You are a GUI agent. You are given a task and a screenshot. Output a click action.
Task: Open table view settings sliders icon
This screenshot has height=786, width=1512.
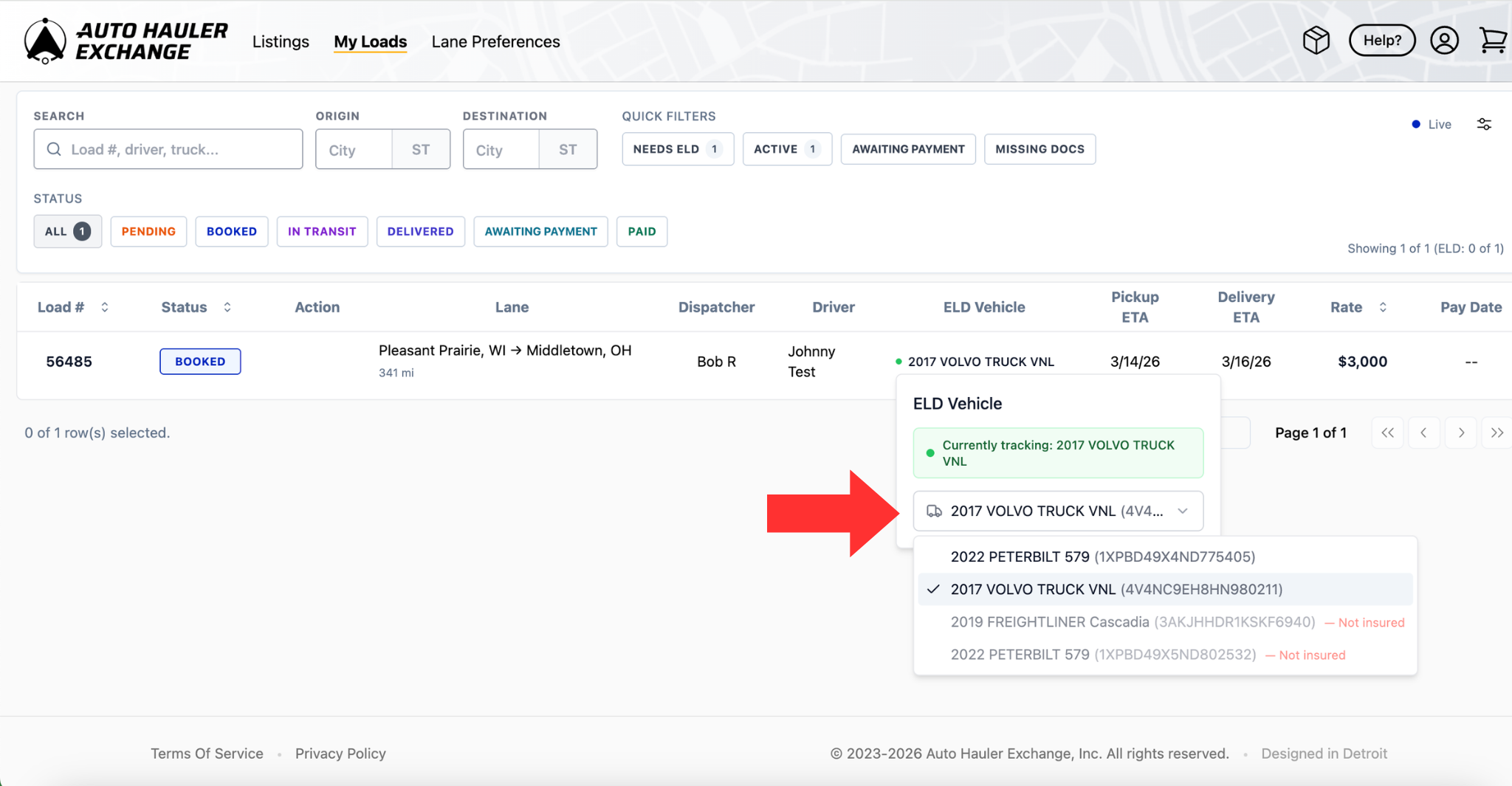[1484, 124]
